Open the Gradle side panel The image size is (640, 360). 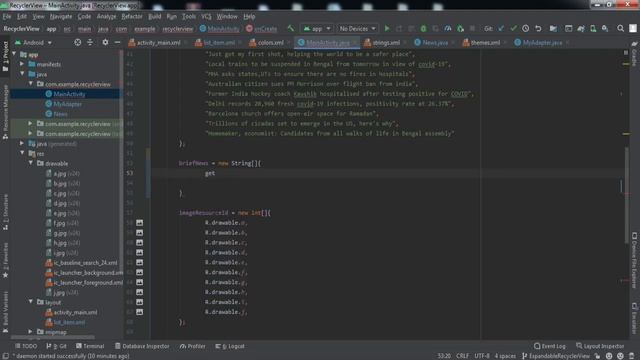coord(634,53)
